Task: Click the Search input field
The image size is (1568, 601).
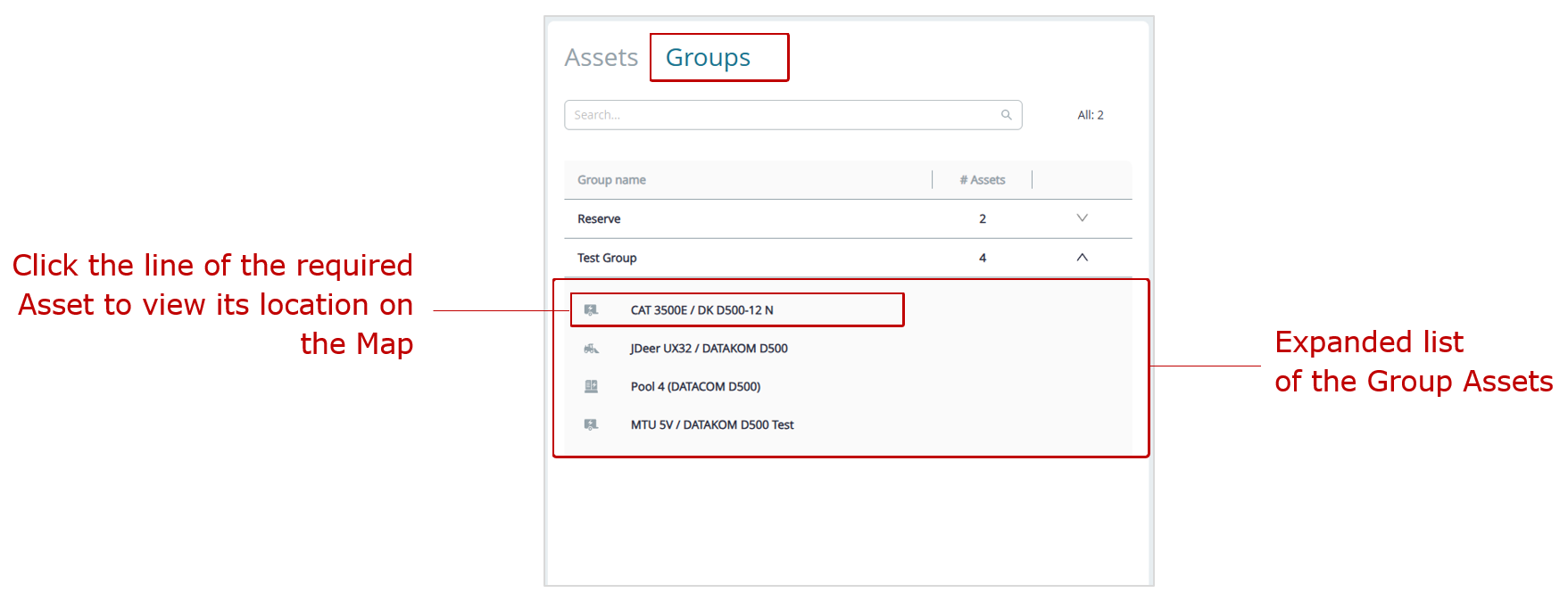Action: click(781, 115)
